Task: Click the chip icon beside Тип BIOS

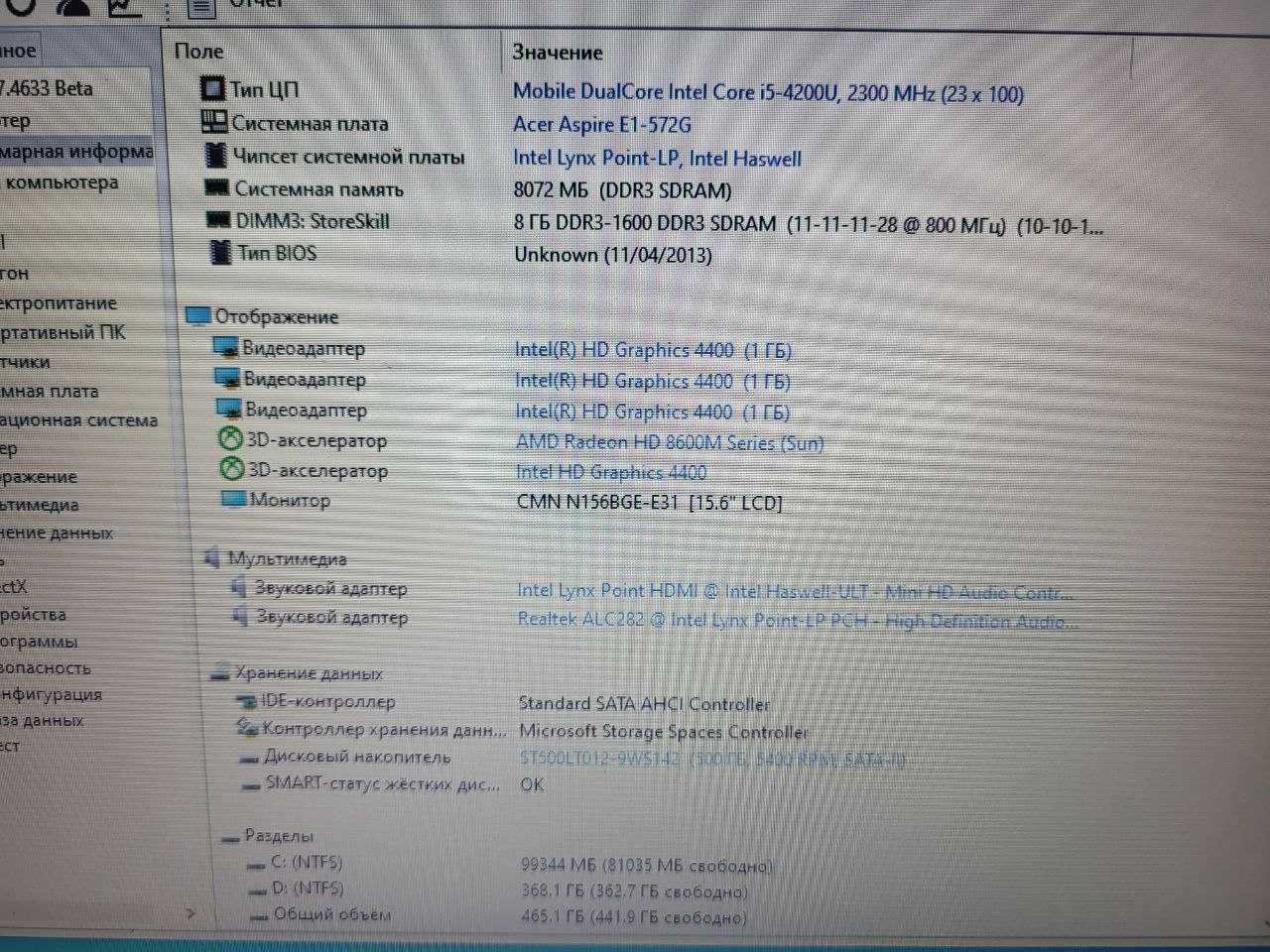Action: [220, 252]
